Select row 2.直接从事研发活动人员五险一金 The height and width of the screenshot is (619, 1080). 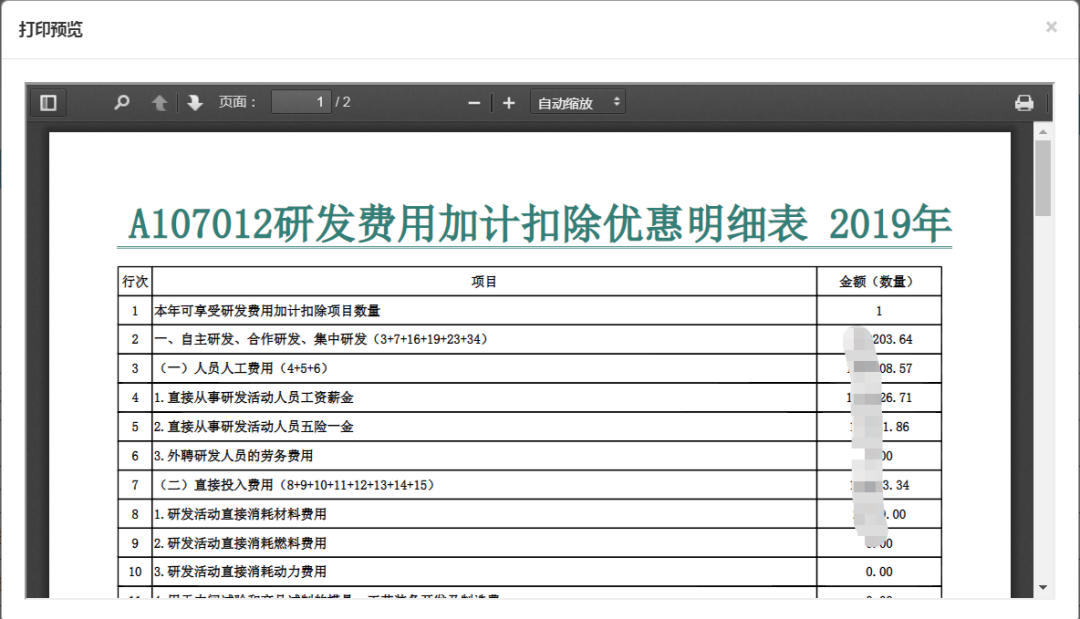pyautogui.click(x=530, y=427)
